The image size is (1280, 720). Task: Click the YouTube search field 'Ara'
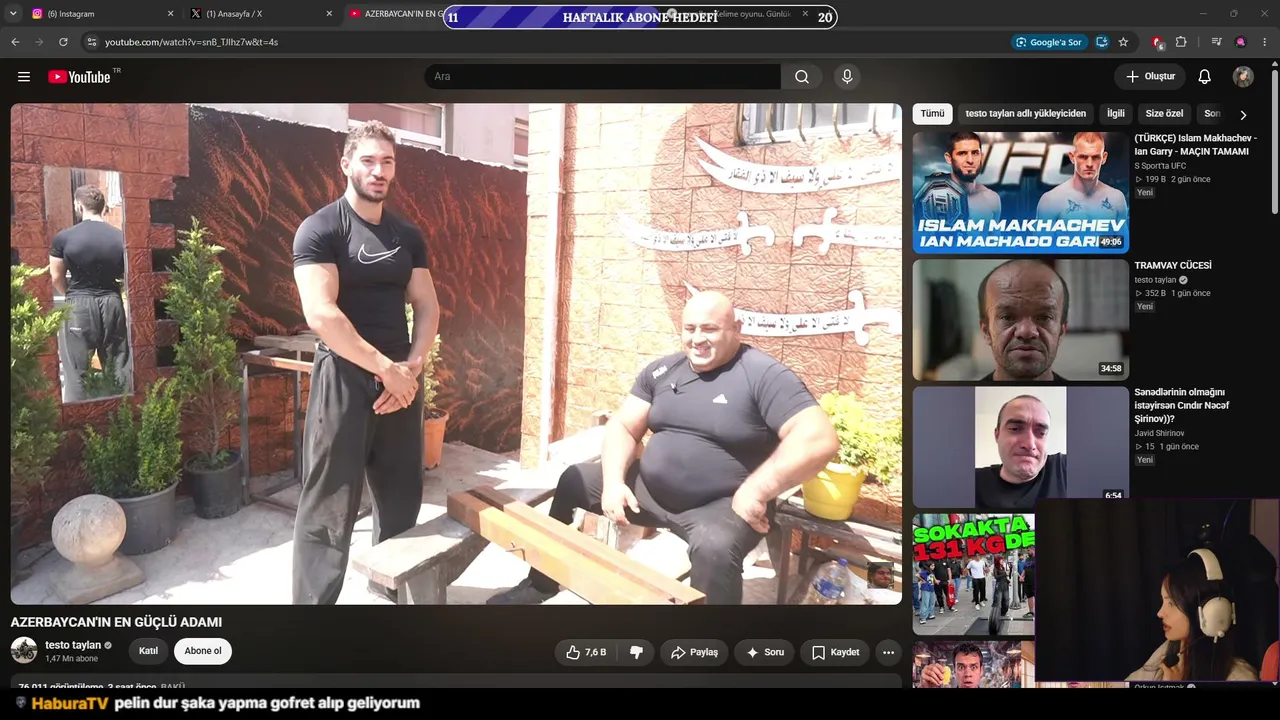pos(603,77)
